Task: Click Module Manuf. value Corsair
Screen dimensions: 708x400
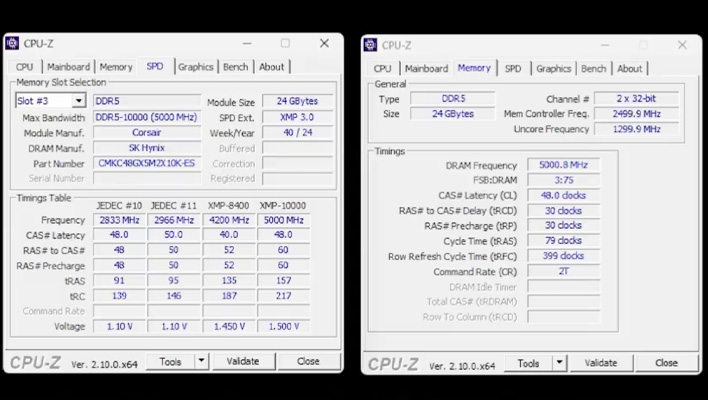Action: (147, 132)
